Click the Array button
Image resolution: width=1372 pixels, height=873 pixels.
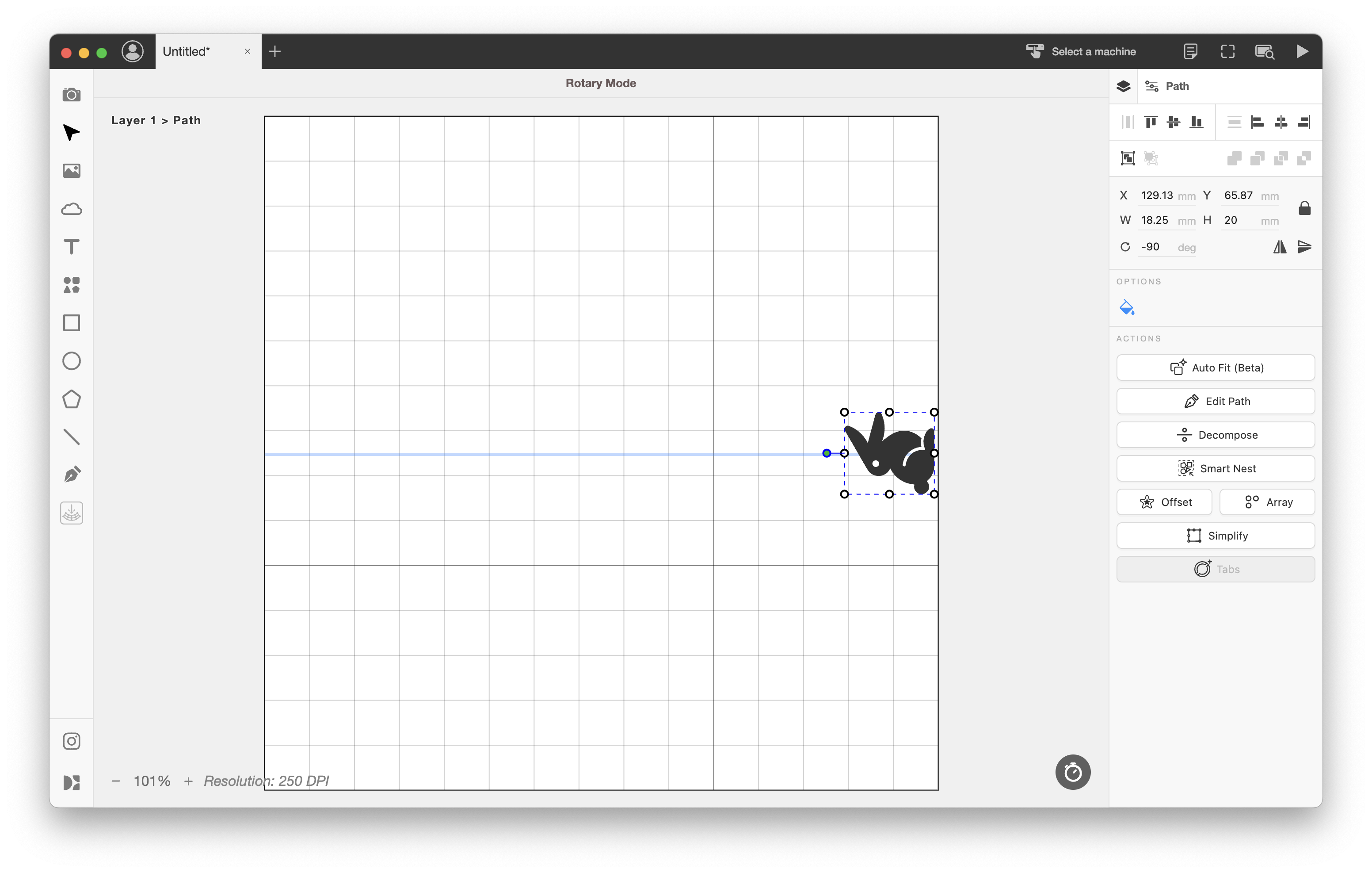tap(1267, 502)
